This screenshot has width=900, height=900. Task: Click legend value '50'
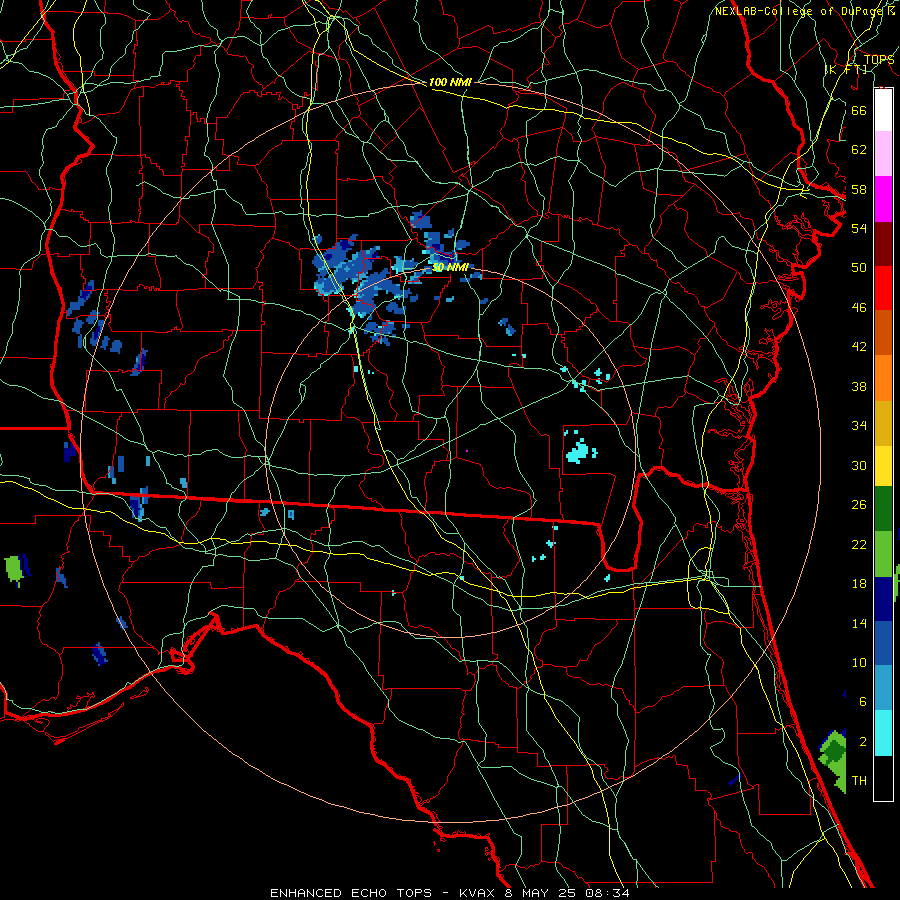point(859,268)
